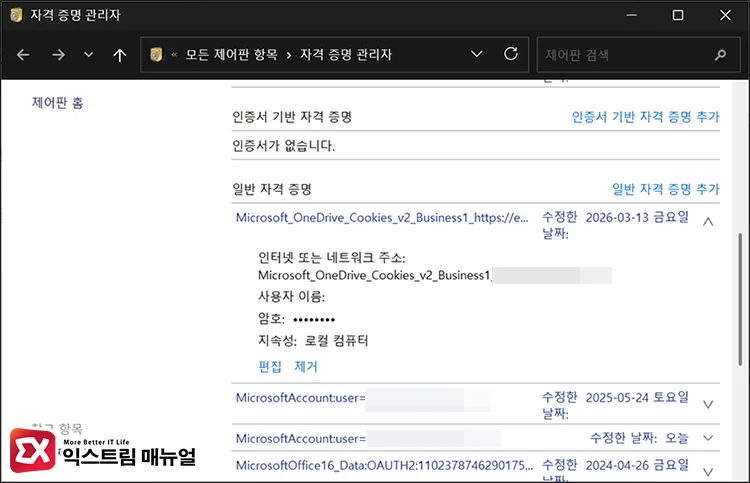Click the search magnifier icon
The image size is (750, 483).
(720, 55)
